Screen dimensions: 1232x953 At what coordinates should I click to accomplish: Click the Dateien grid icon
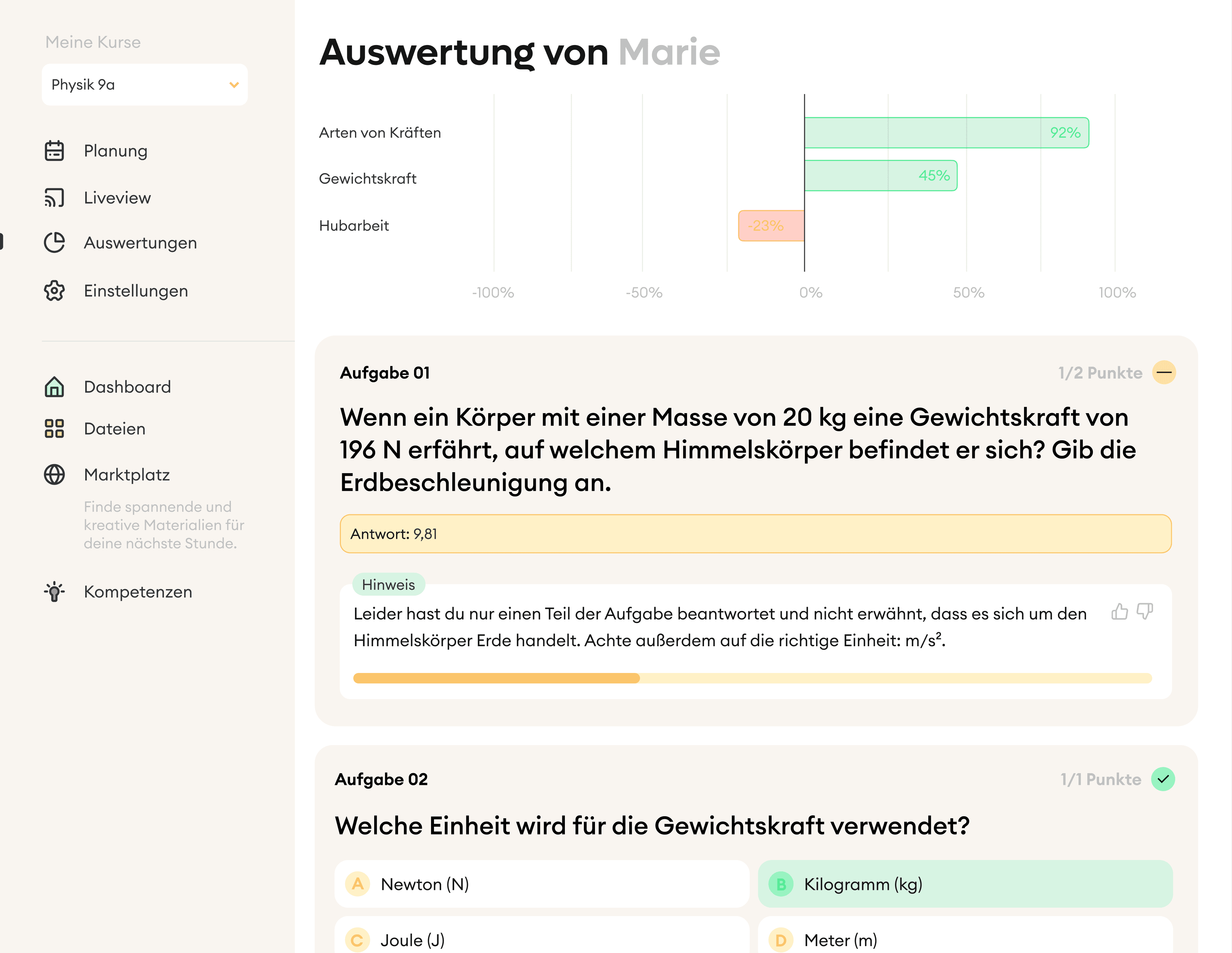coord(54,429)
